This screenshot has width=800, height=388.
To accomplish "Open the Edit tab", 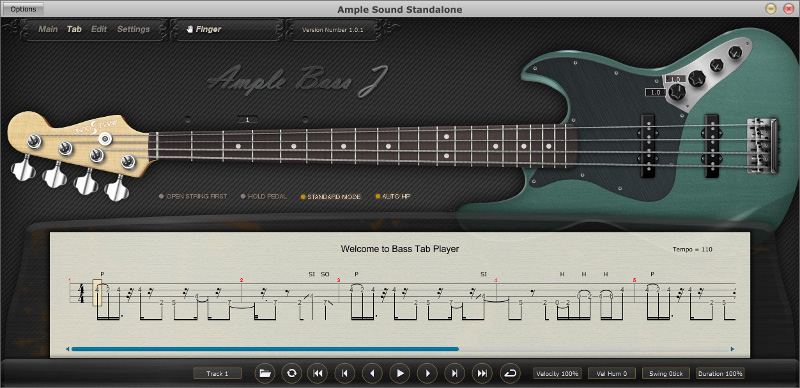I will point(99,29).
